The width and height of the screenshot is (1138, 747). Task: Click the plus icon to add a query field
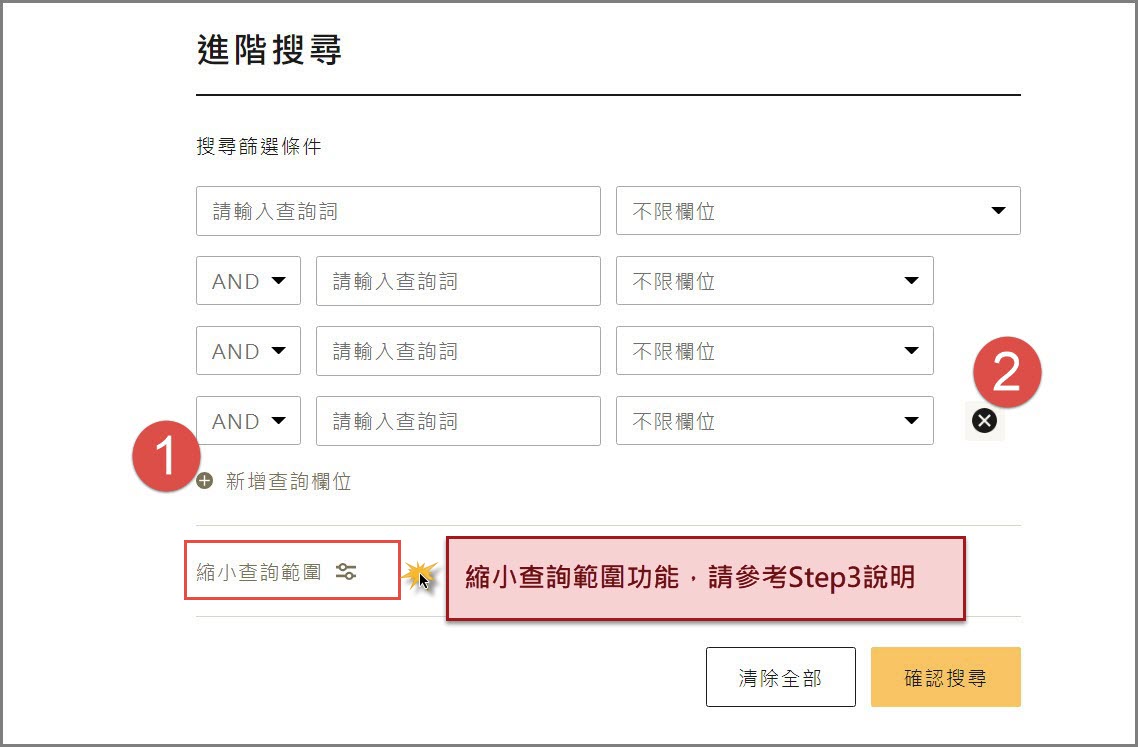[203, 481]
